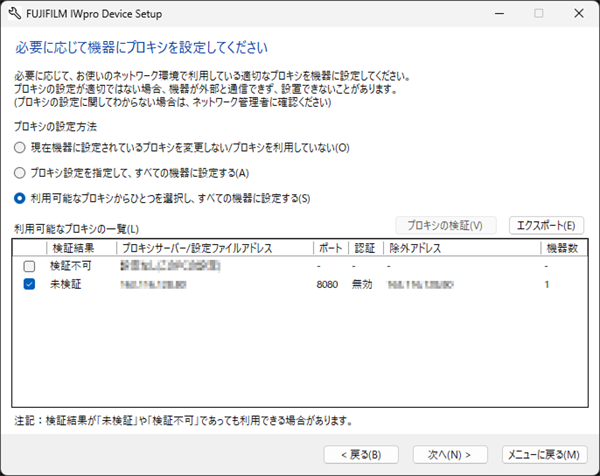Proceed with the 次へ(N) button
The width and height of the screenshot is (600, 476).
click(450, 455)
